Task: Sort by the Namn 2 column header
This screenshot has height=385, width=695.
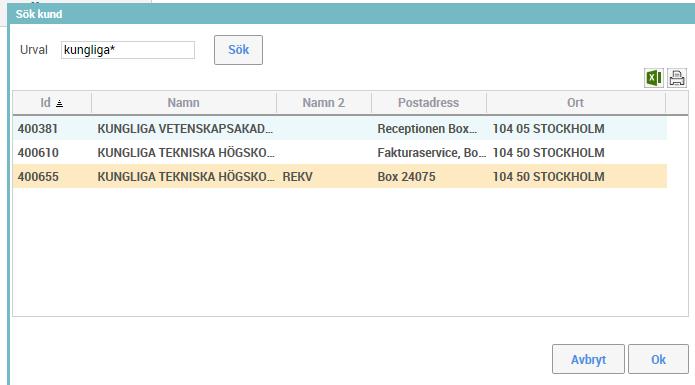Action: (x=324, y=103)
